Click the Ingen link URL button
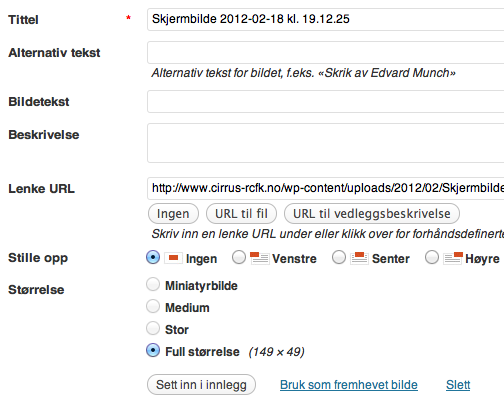Screen dimensions: 504x401 (173, 214)
